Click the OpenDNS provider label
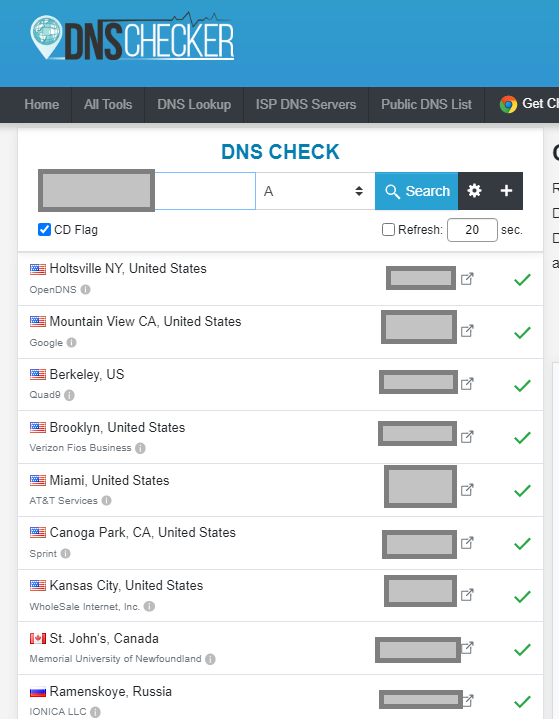The width and height of the screenshot is (559, 719). point(53,290)
